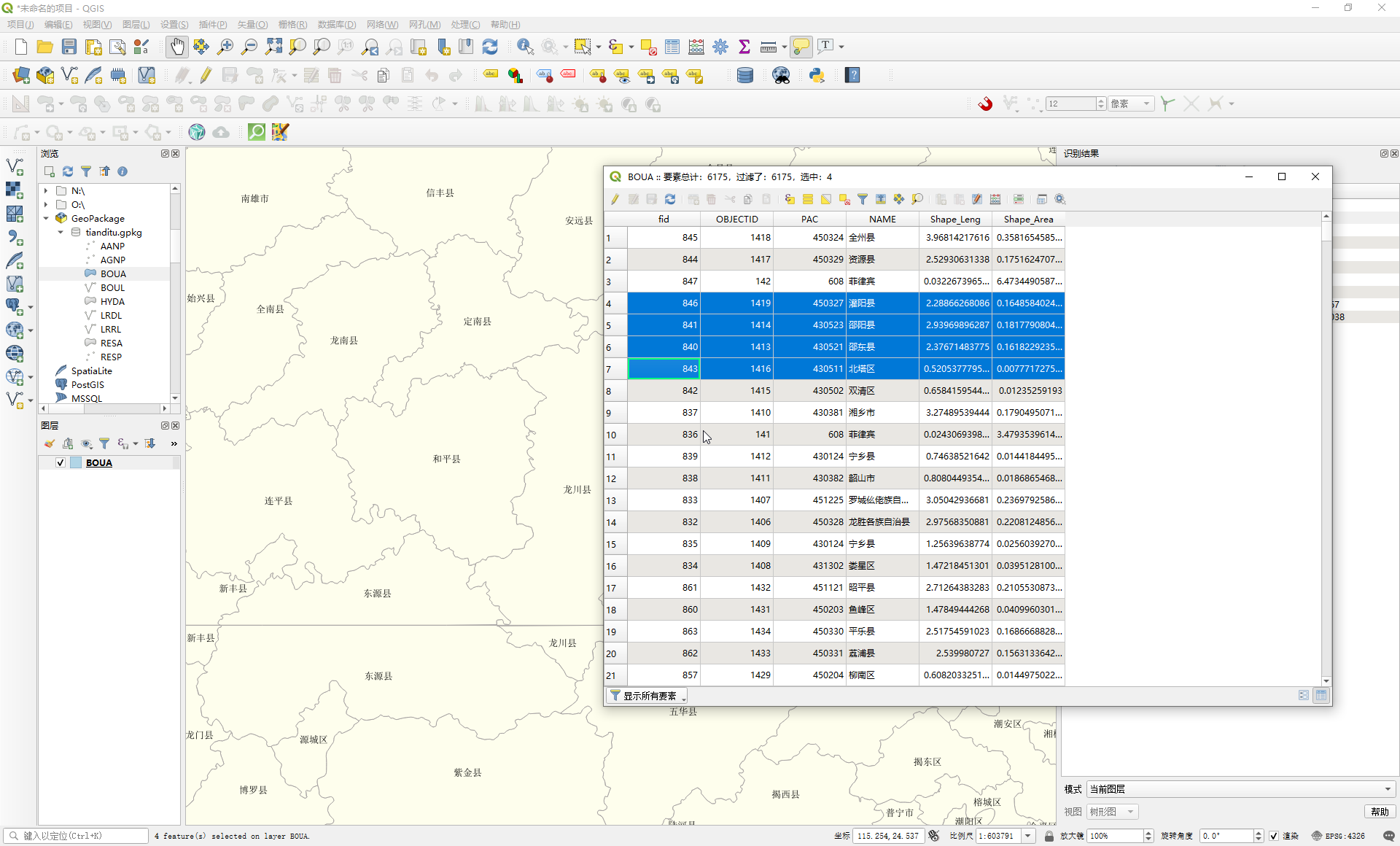Click the 帮助 help button

[1380, 812]
